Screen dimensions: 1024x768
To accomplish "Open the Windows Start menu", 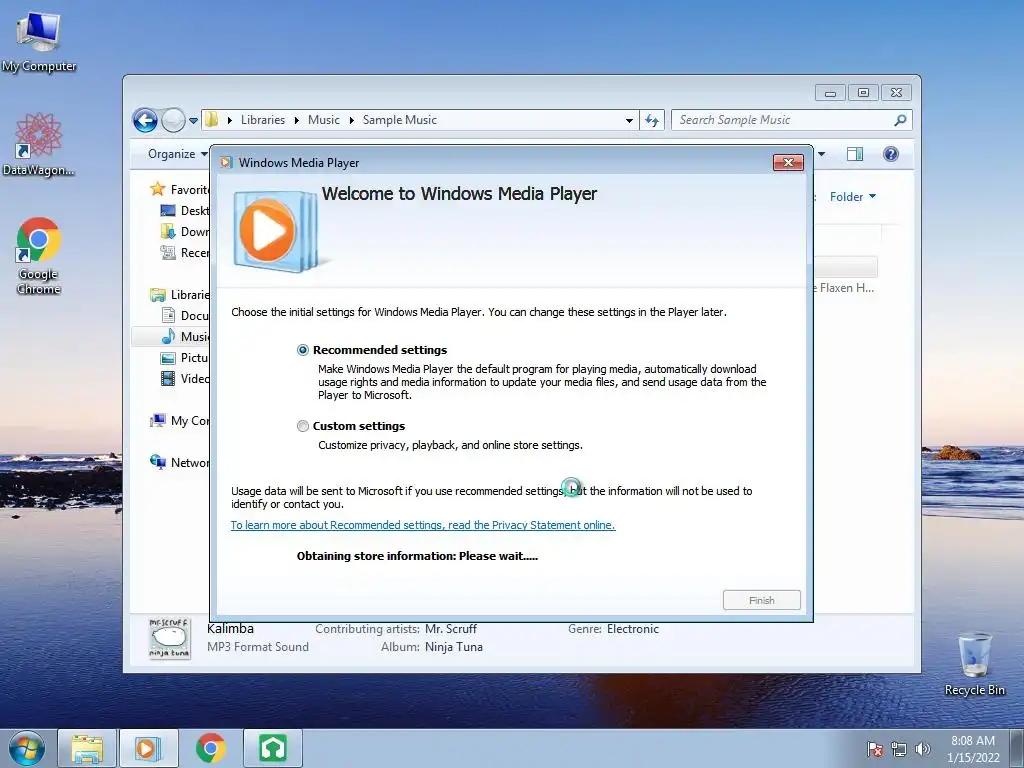I will [x=27, y=748].
